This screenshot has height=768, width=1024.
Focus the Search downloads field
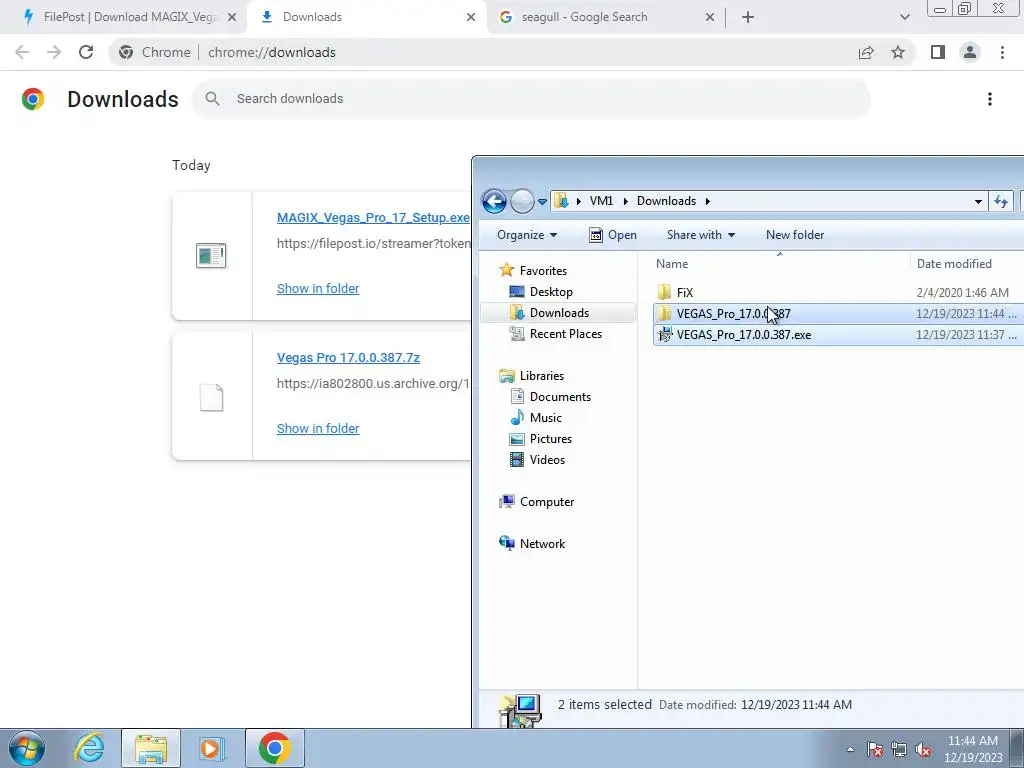[x=531, y=99]
